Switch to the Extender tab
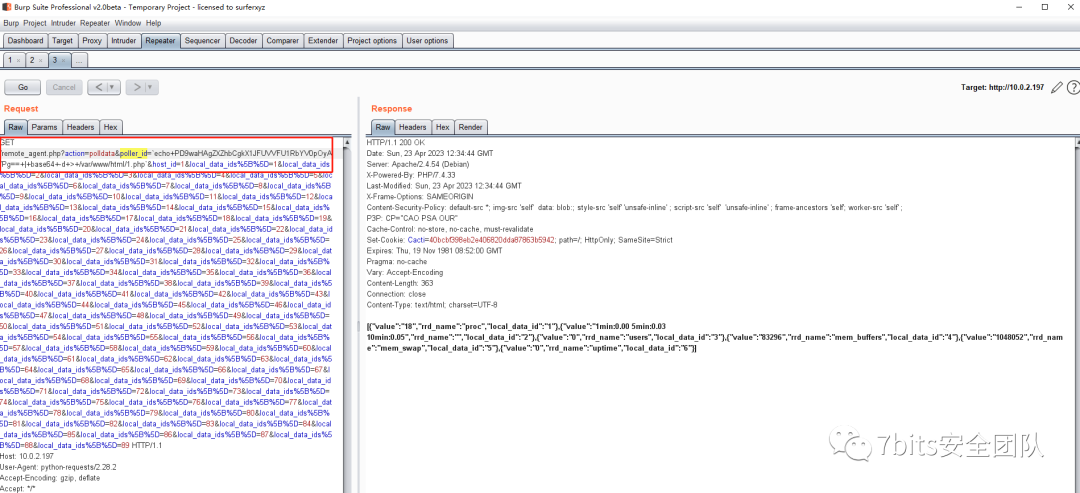Screen dimensions: 1080x493 pos(323,41)
